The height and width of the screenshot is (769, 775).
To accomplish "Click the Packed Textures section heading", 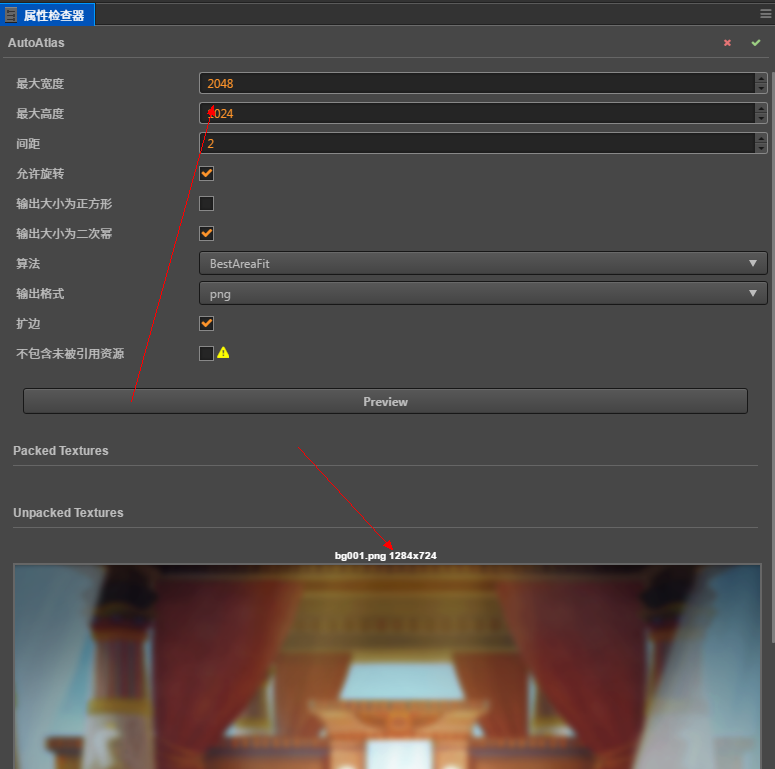I will click(61, 451).
